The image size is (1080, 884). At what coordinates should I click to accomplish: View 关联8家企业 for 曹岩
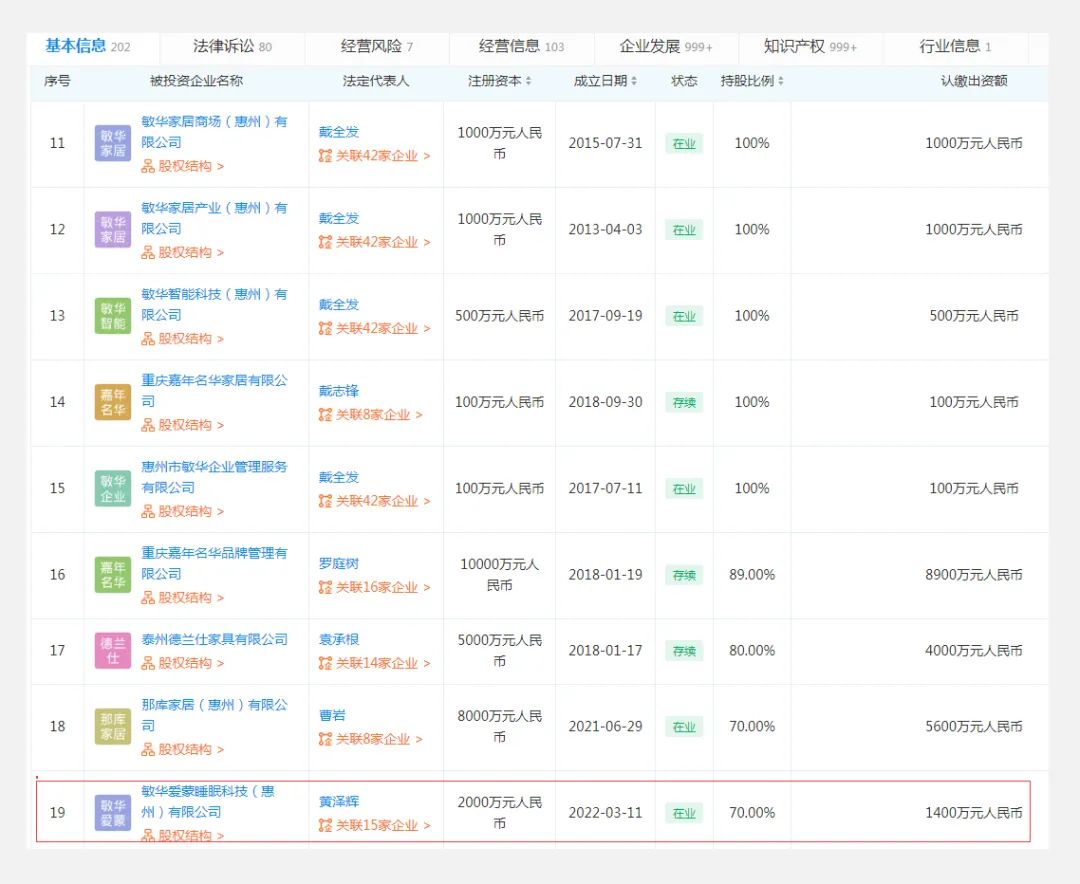tap(371, 739)
